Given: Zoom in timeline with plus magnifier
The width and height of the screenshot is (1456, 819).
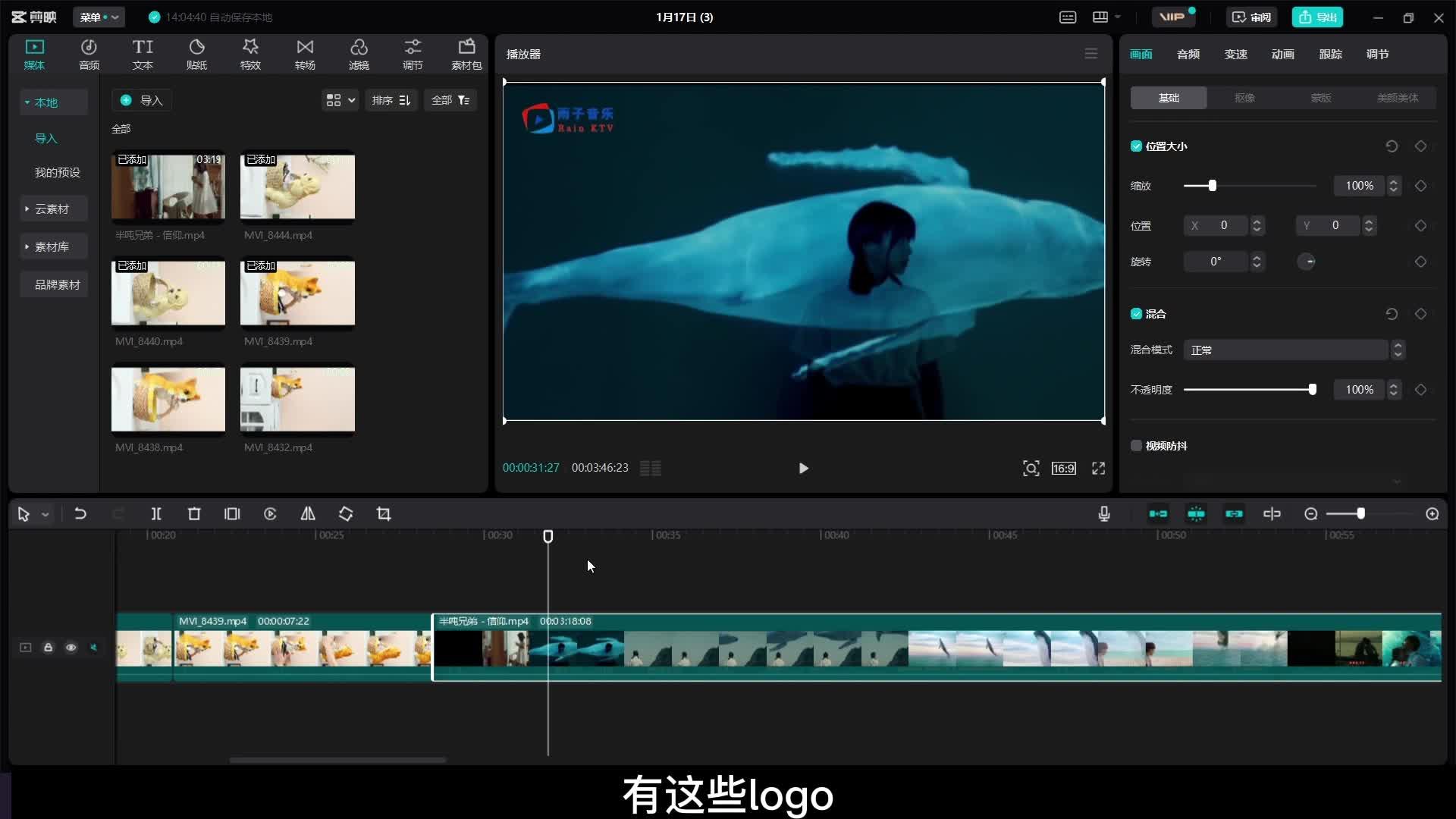Looking at the screenshot, I should point(1432,514).
